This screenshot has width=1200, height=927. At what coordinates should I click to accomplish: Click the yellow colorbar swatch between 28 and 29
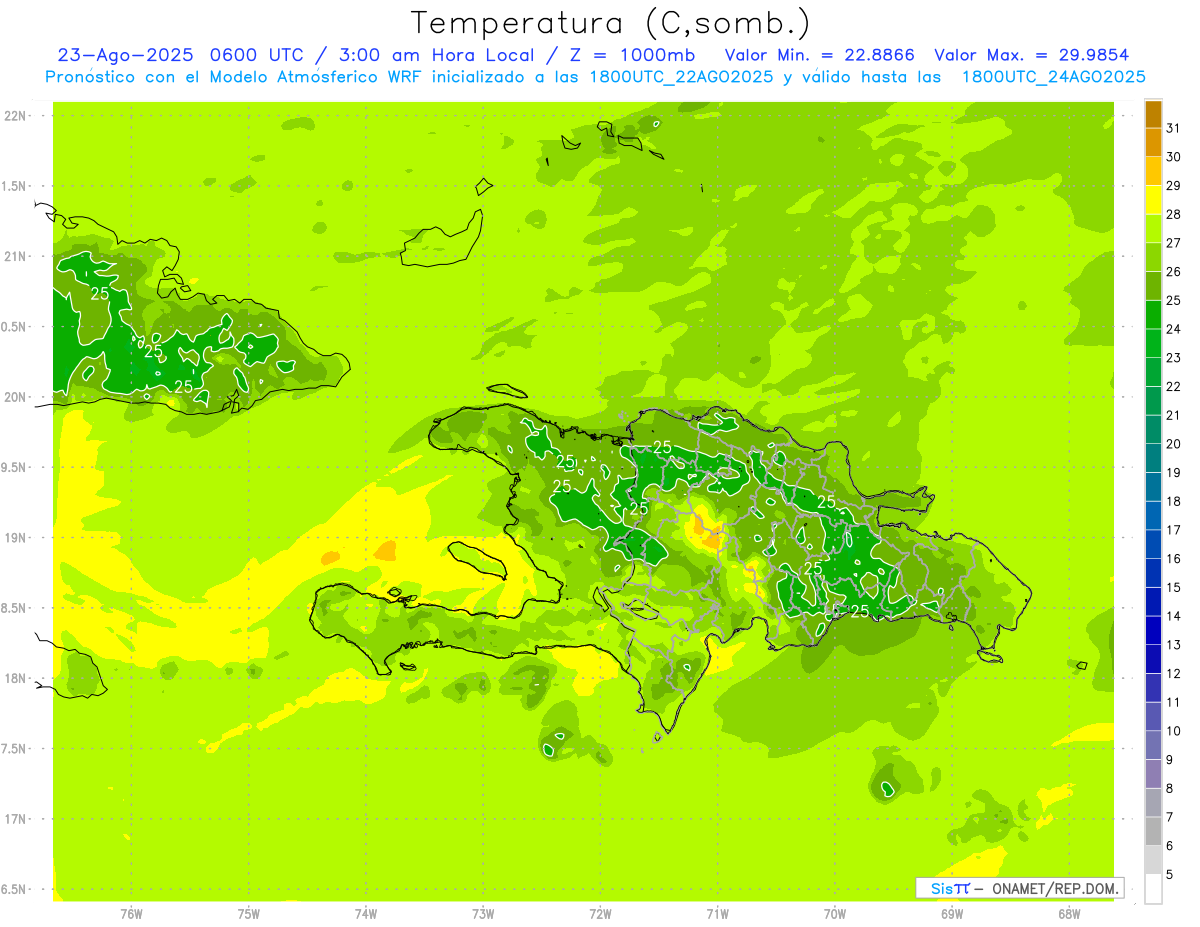[1153, 200]
